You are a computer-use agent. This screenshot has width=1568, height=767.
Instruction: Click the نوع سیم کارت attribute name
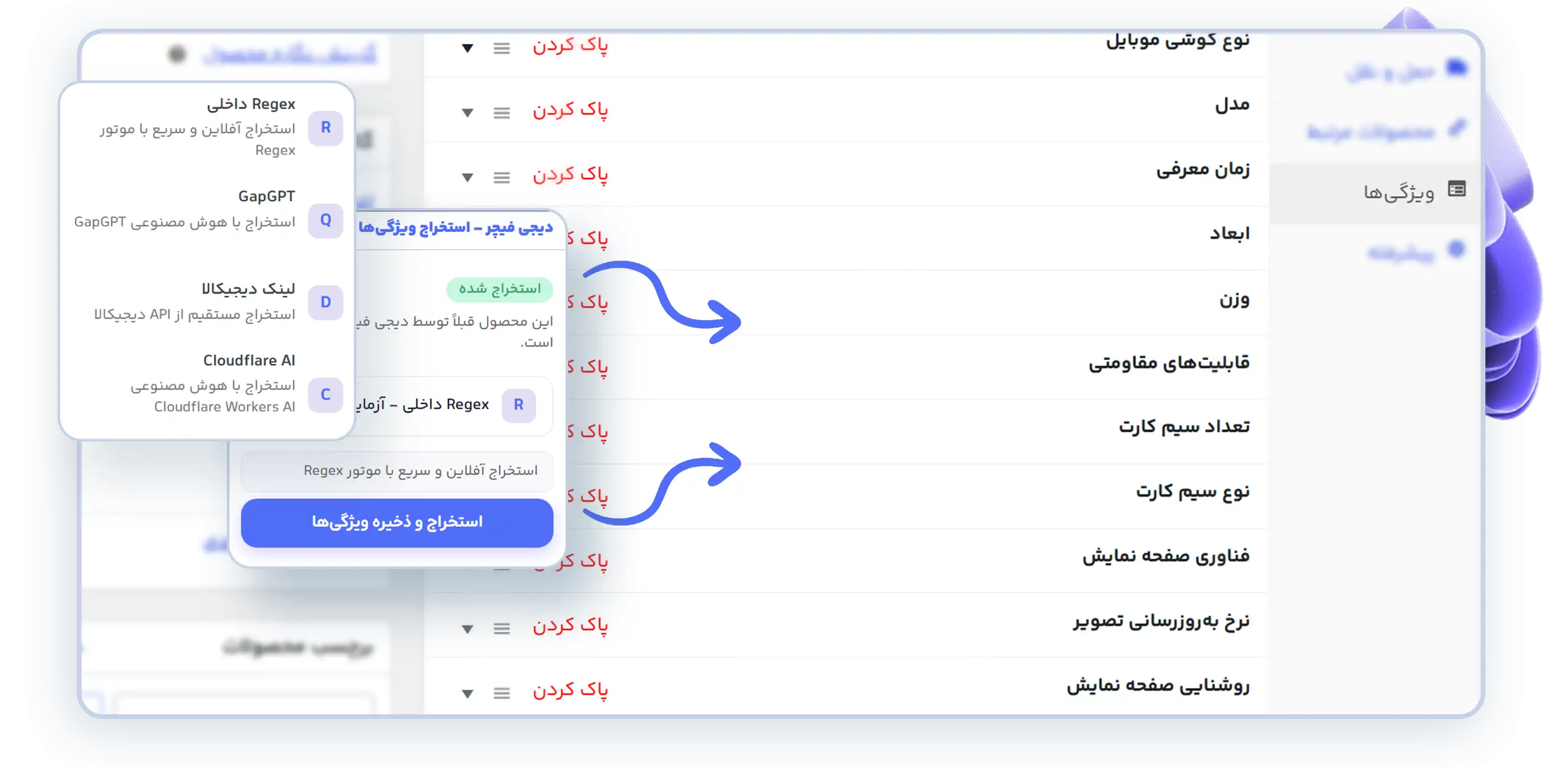[1192, 492]
